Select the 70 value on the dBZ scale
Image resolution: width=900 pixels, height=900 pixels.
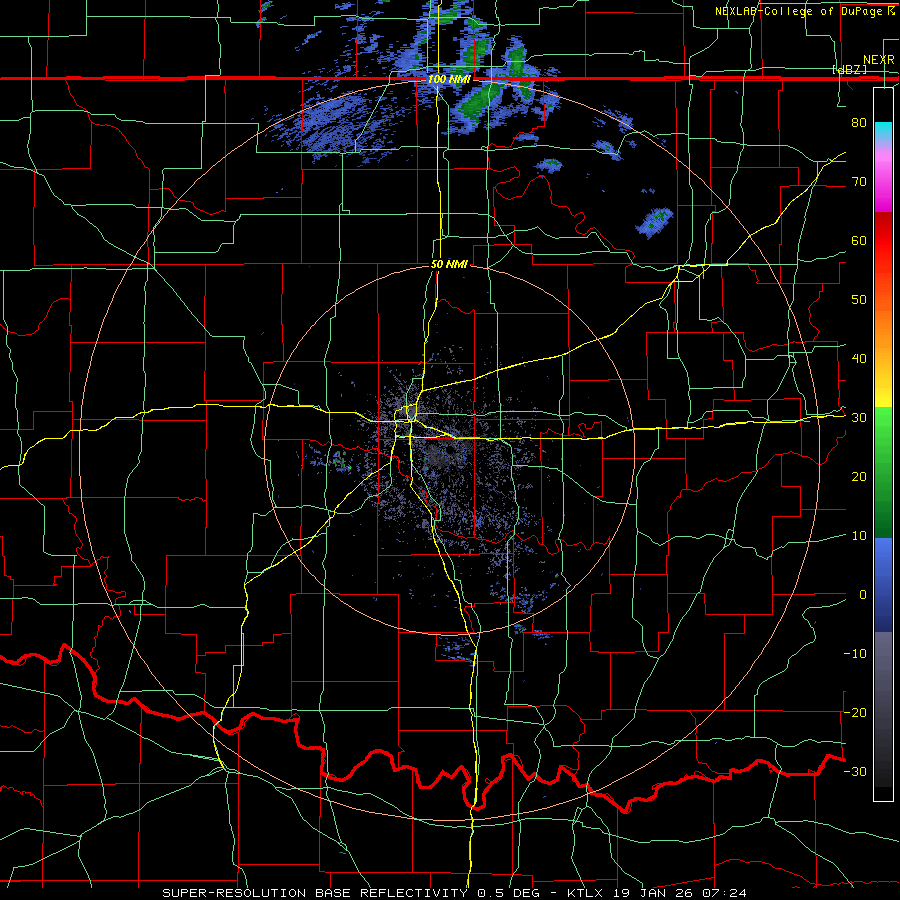click(859, 181)
